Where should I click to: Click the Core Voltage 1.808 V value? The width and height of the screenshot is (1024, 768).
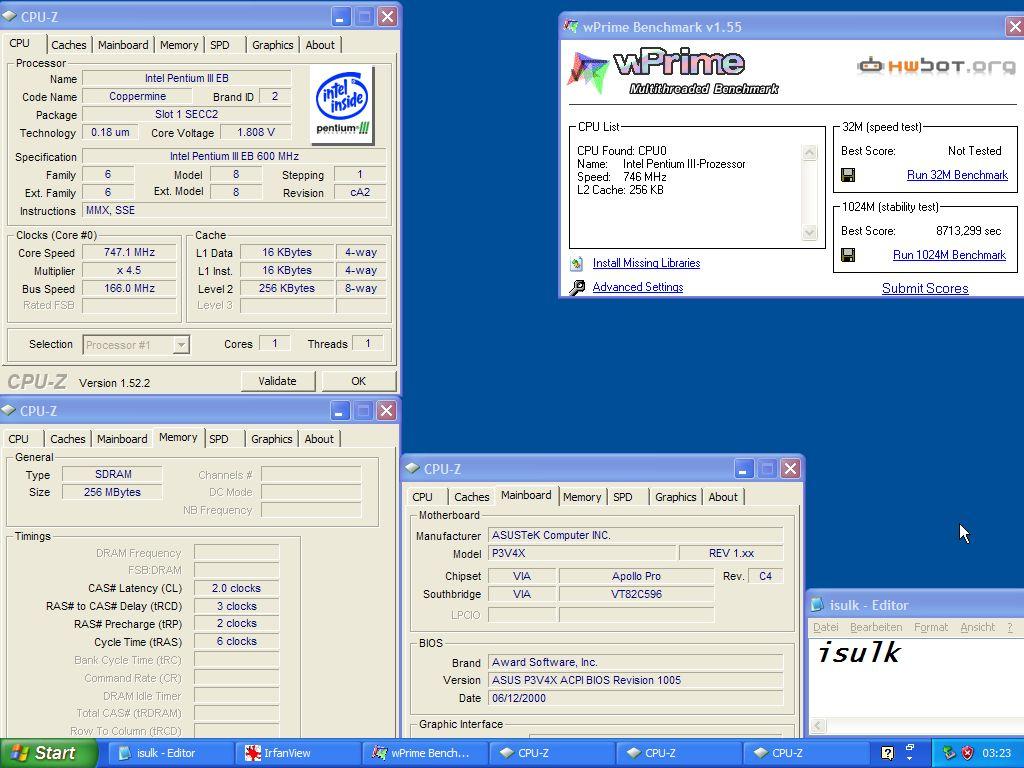click(255, 132)
